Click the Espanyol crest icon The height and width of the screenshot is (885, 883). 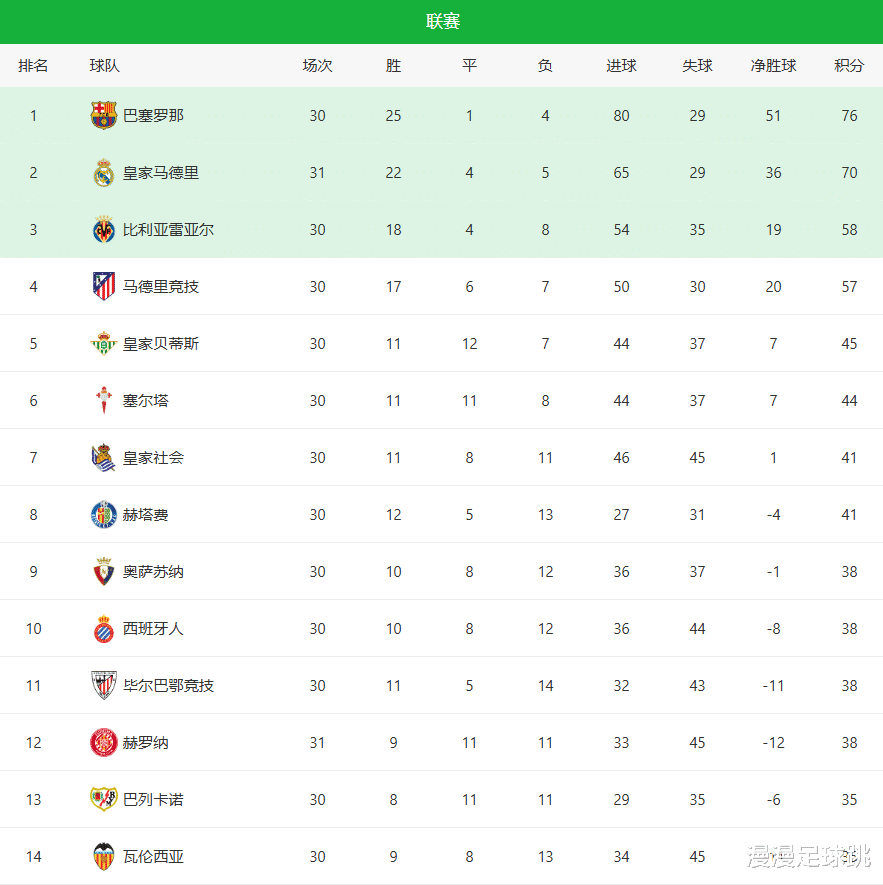click(x=104, y=629)
